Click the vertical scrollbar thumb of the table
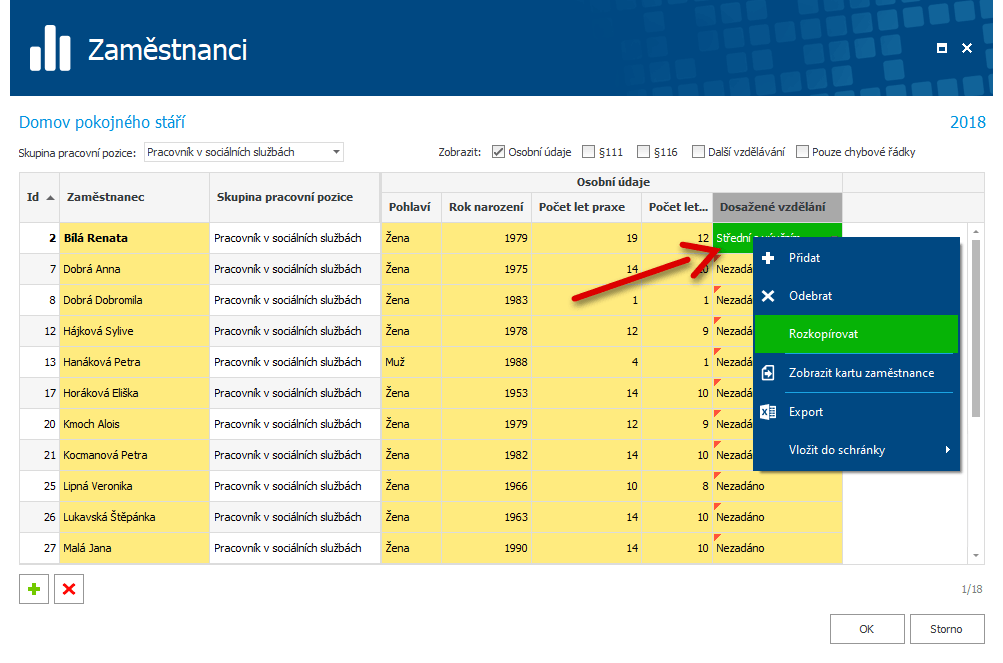The height and width of the screenshot is (663, 1003). point(976,328)
